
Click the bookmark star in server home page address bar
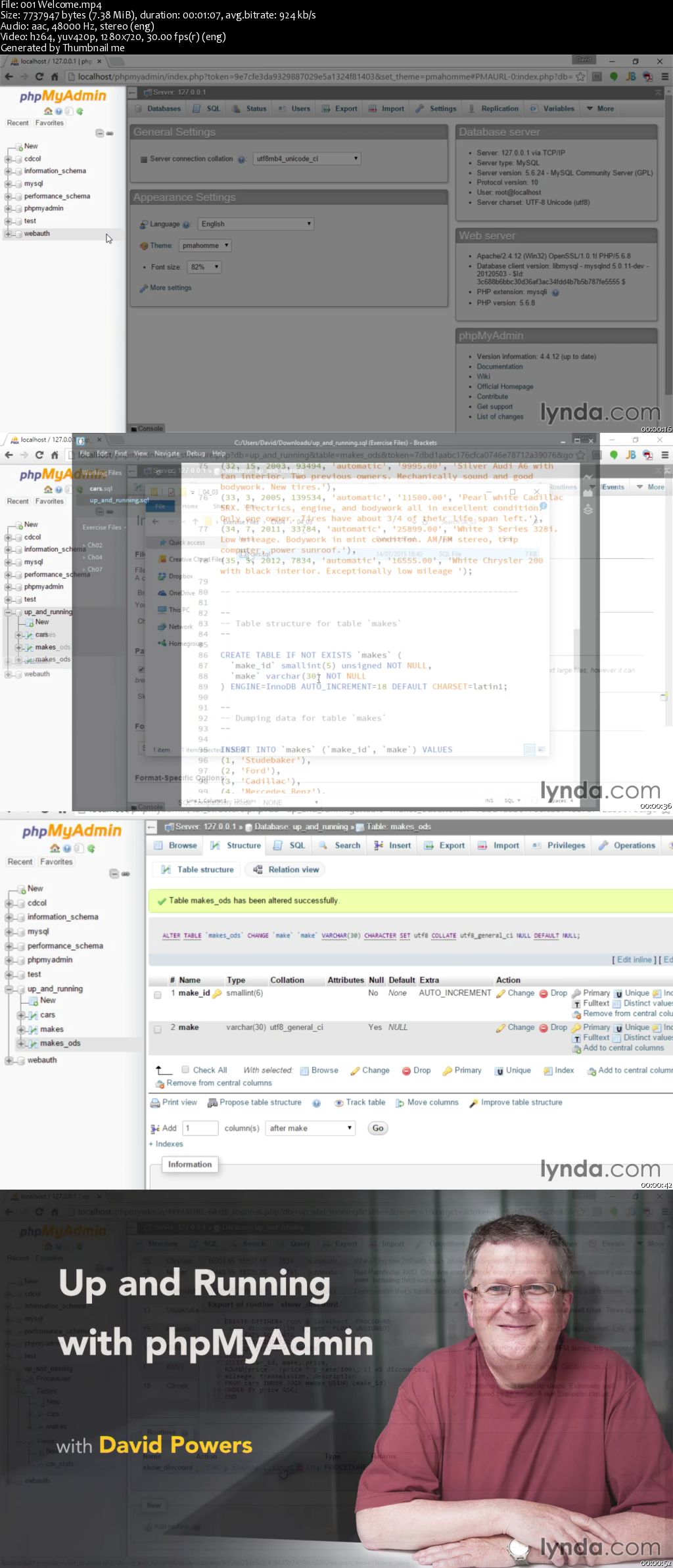tap(580, 77)
